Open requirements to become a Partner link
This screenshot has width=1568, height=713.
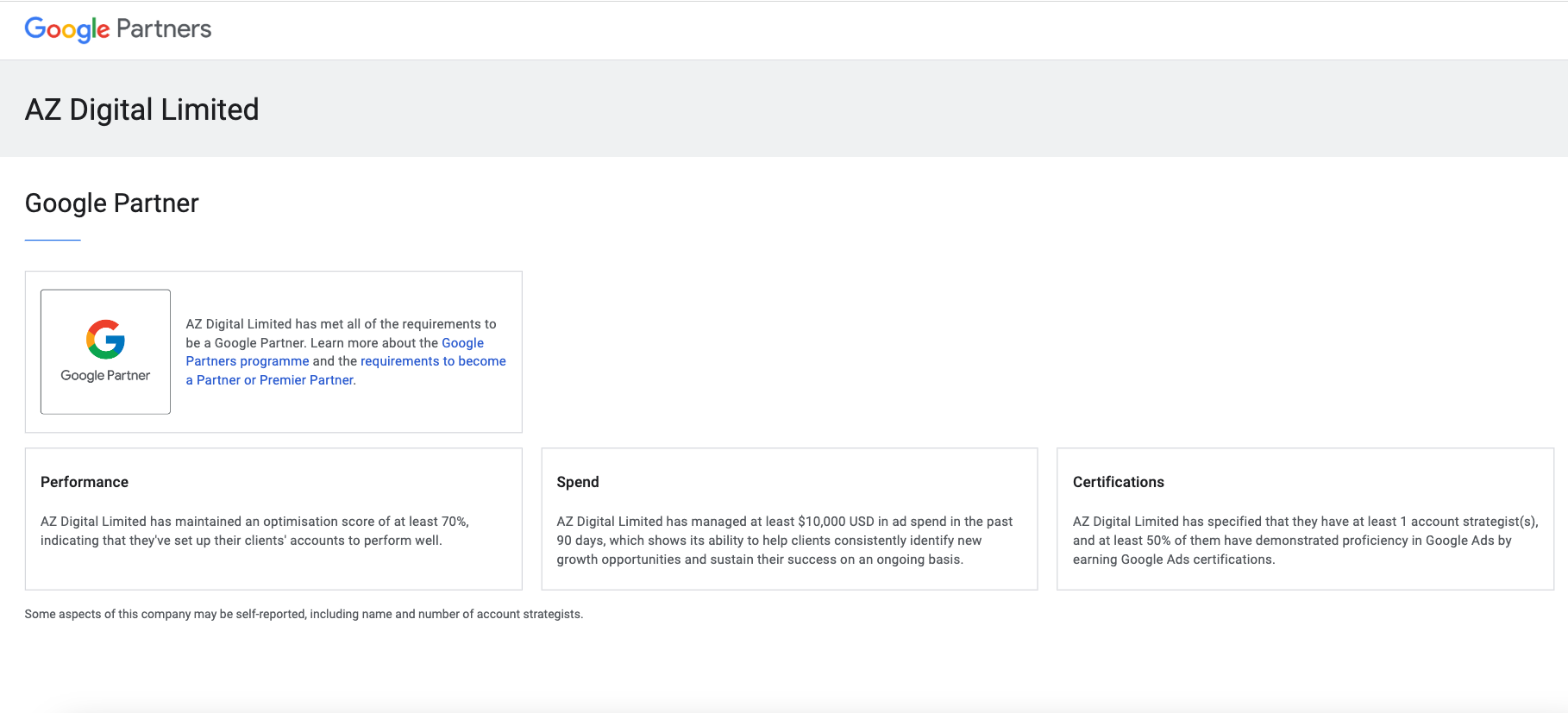[x=346, y=371]
